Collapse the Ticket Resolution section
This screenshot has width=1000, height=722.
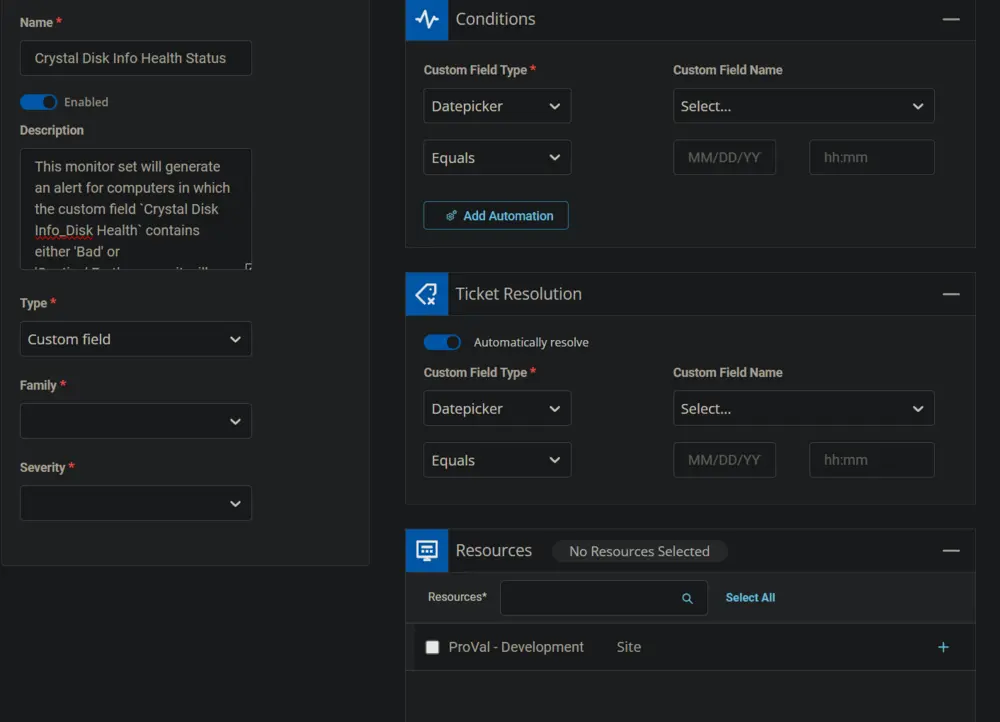pos(951,294)
